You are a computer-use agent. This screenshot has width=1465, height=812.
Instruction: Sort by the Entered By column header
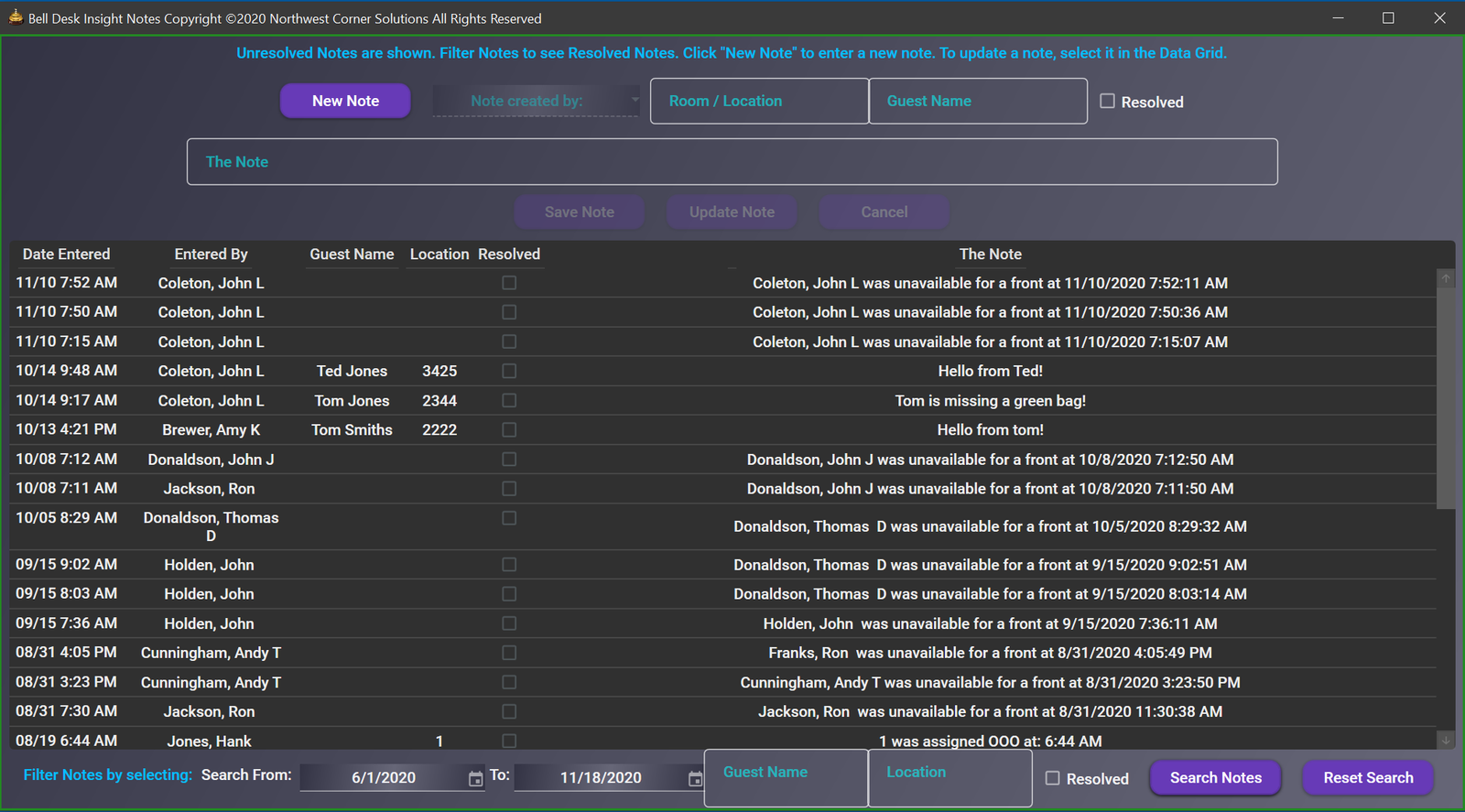coord(211,254)
